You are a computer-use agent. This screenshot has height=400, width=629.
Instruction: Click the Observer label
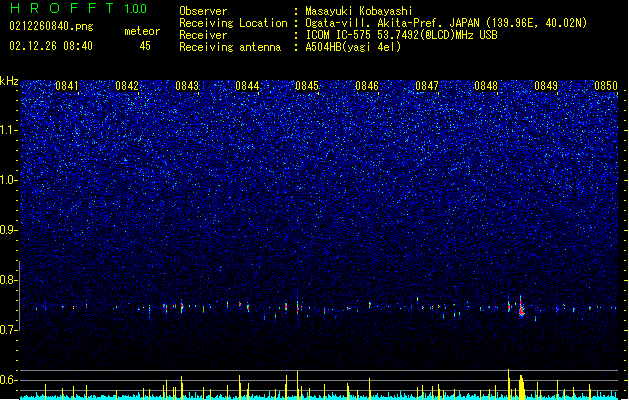pyautogui.click(x=203, y=11)
